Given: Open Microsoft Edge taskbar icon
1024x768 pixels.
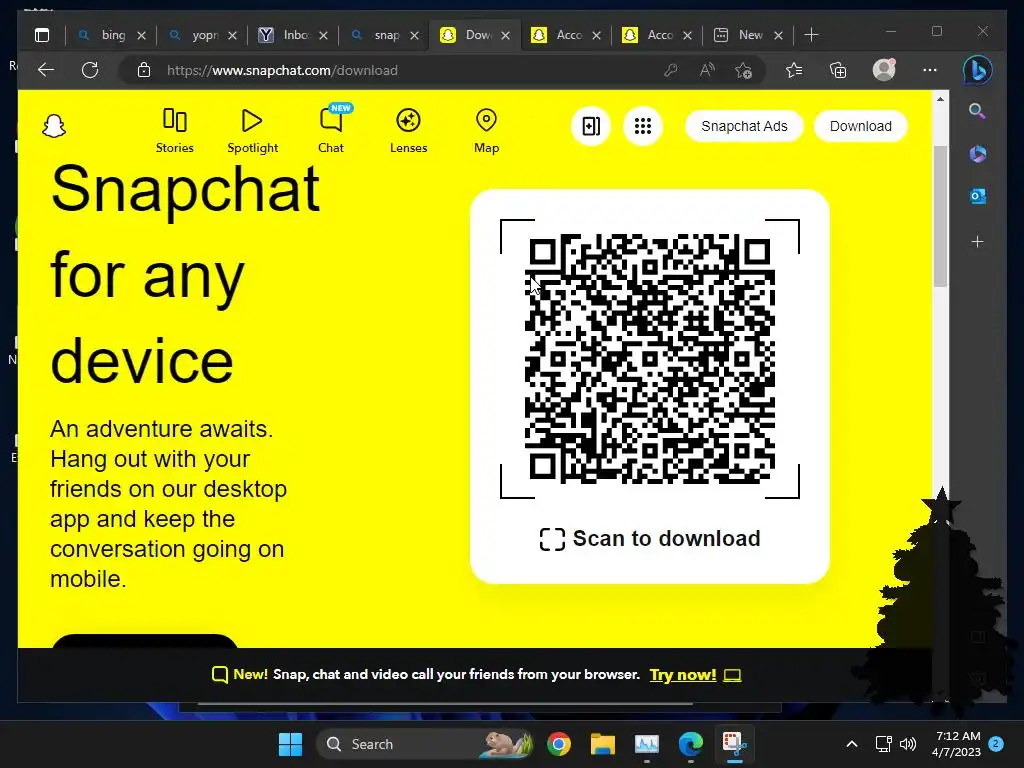Looking at the screenshot, I should coord(690,744).
